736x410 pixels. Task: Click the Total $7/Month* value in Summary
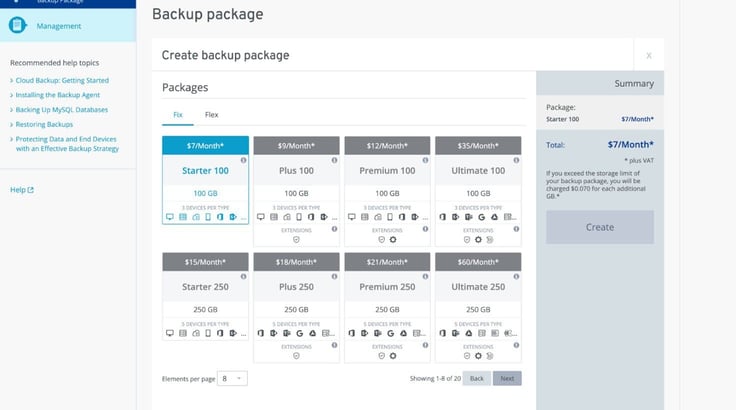click(x=630, y=144)
